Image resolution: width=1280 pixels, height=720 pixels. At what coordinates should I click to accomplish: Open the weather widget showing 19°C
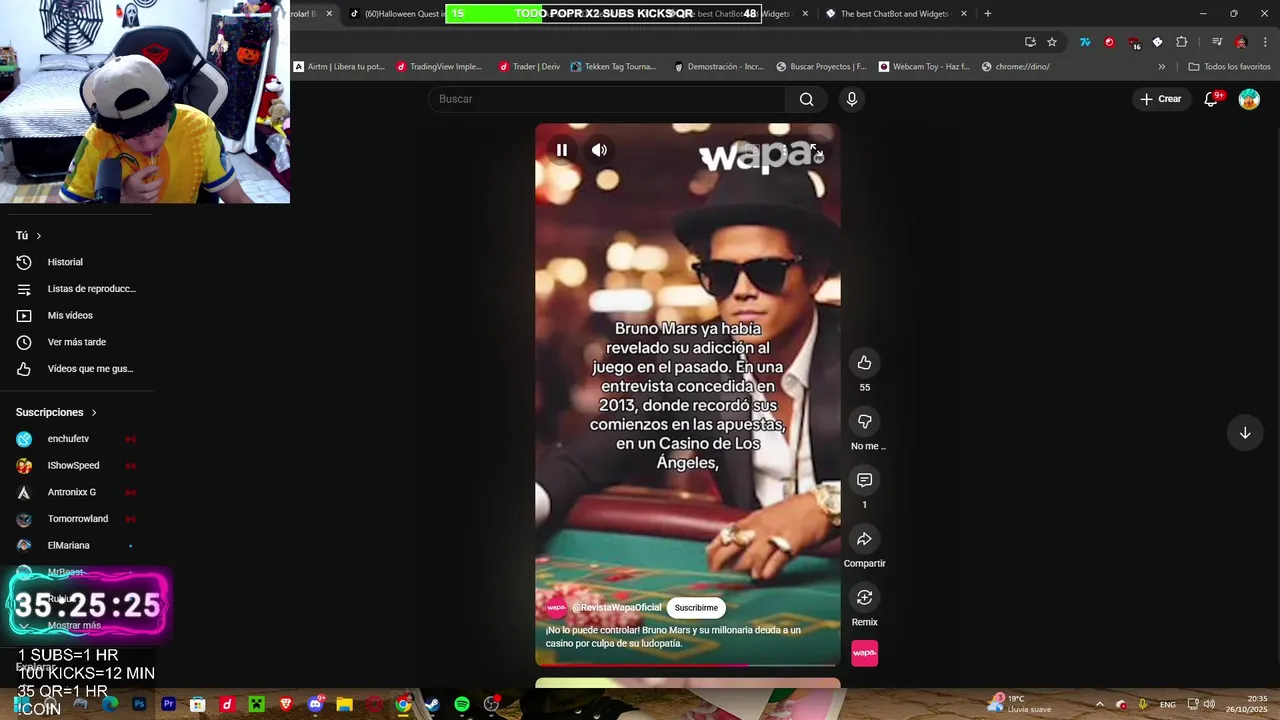[x=1019, y=704]
